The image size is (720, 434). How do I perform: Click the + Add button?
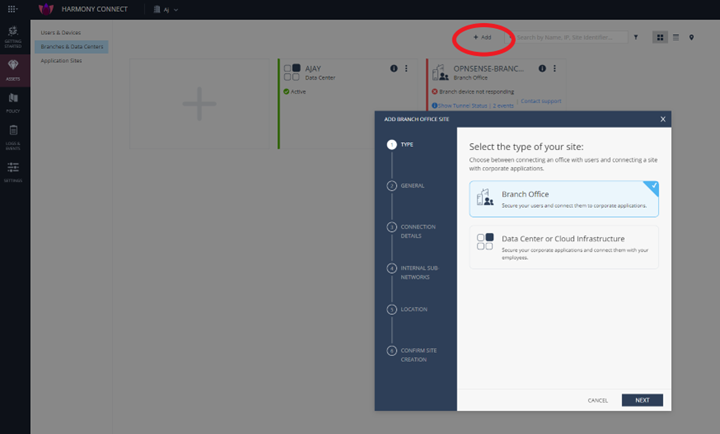coord(483,37)
